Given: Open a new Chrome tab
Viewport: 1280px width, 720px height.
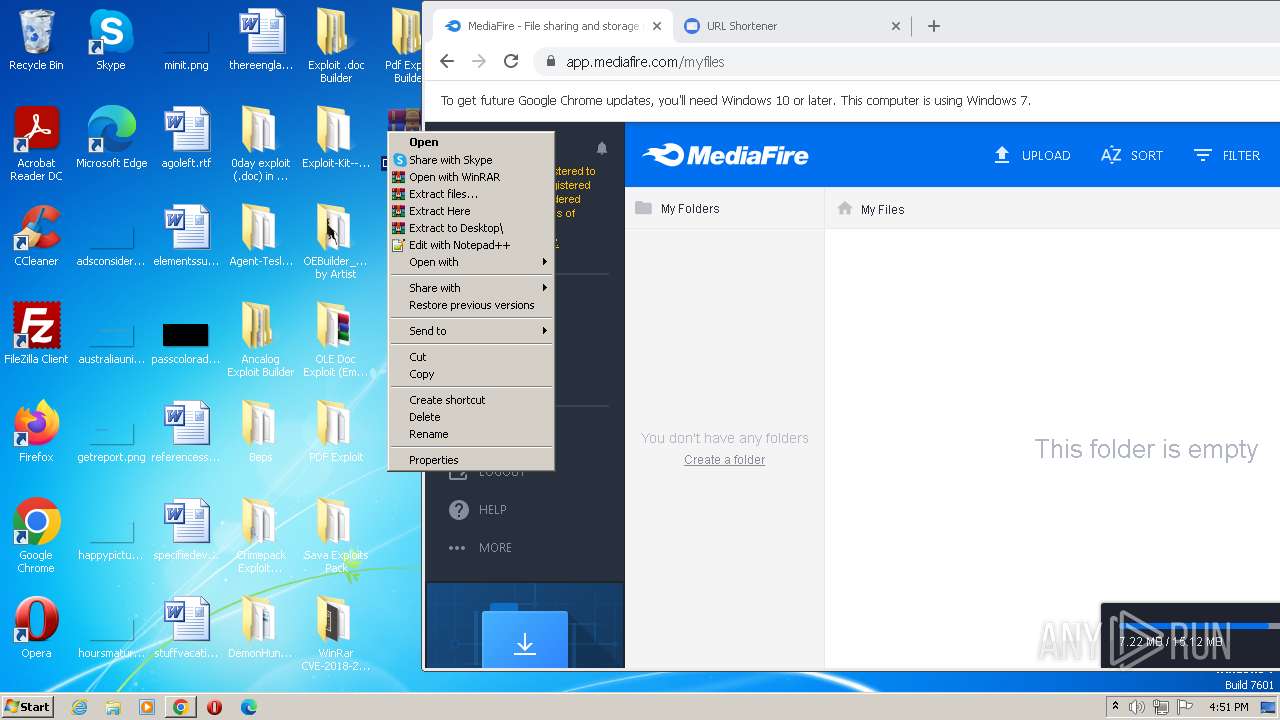Looking at the screenshot, I should (934, 26).
